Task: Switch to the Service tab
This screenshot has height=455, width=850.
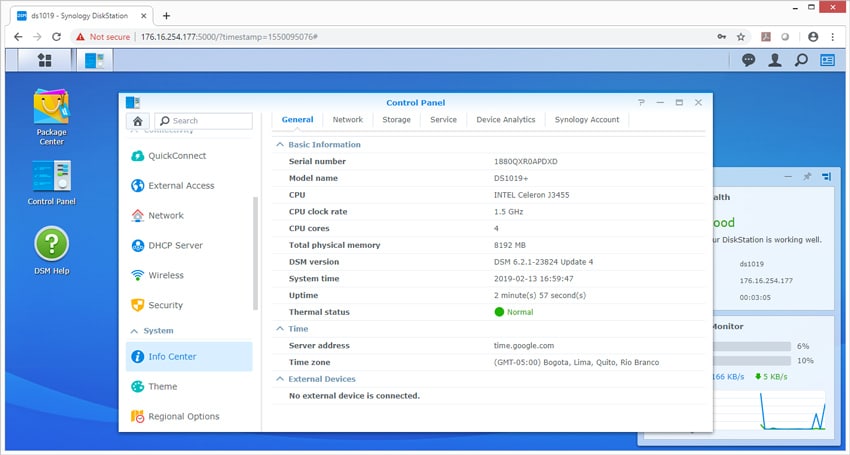Action: pyautogui.click(x=443, y=119)
